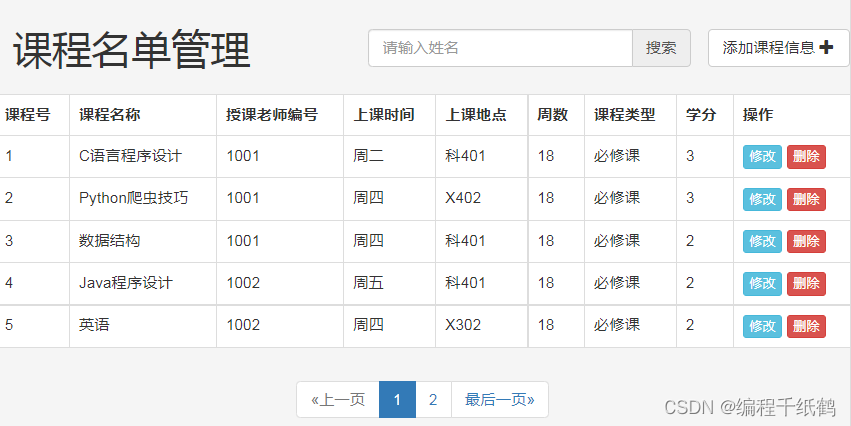This screenshot has height=426, width=851.
Task: Click the 课程名单管理 page title
Action: [x=131, y=50]
